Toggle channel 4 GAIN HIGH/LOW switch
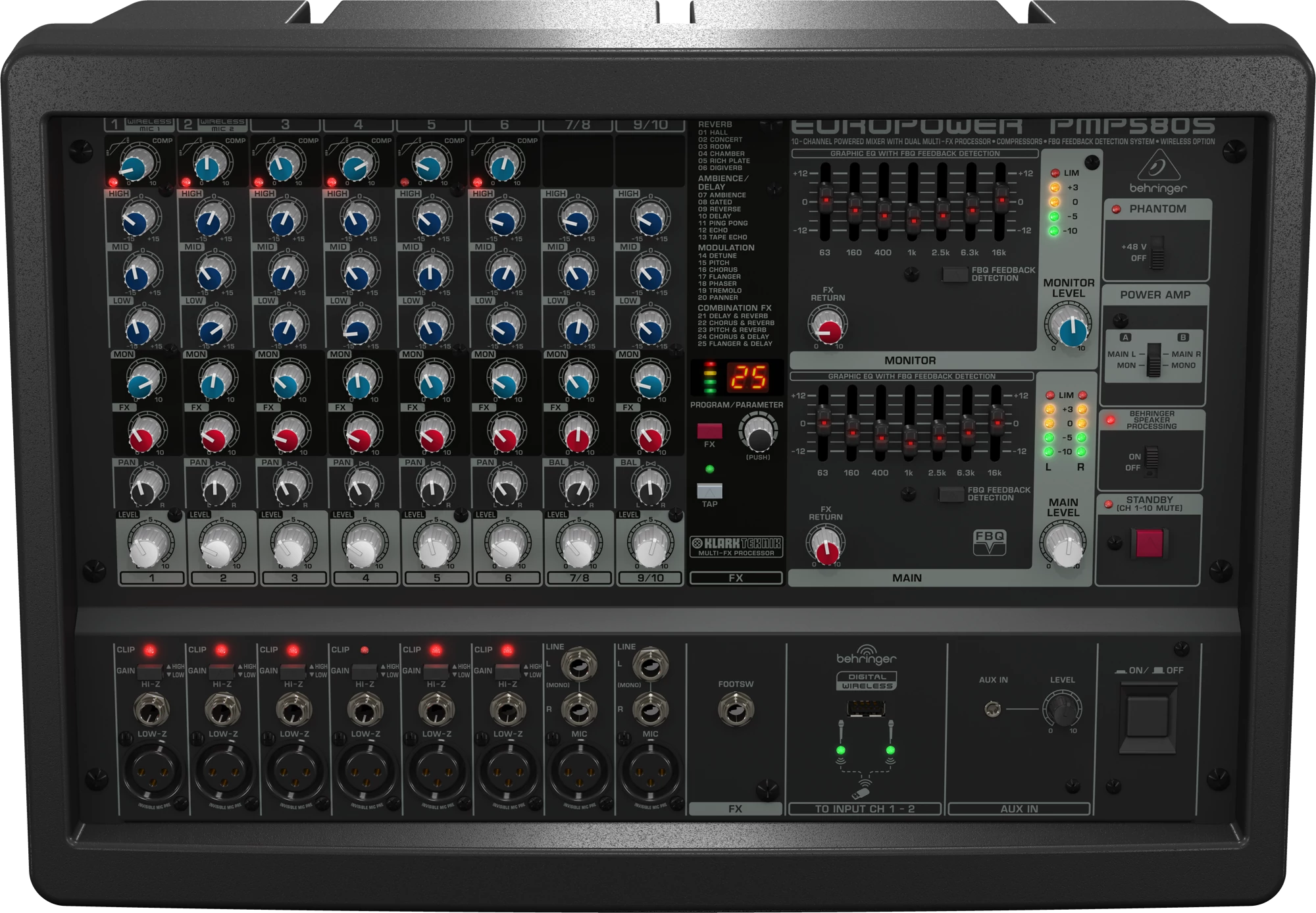This screenshot has width=1316, height=913. coord(364,671)
